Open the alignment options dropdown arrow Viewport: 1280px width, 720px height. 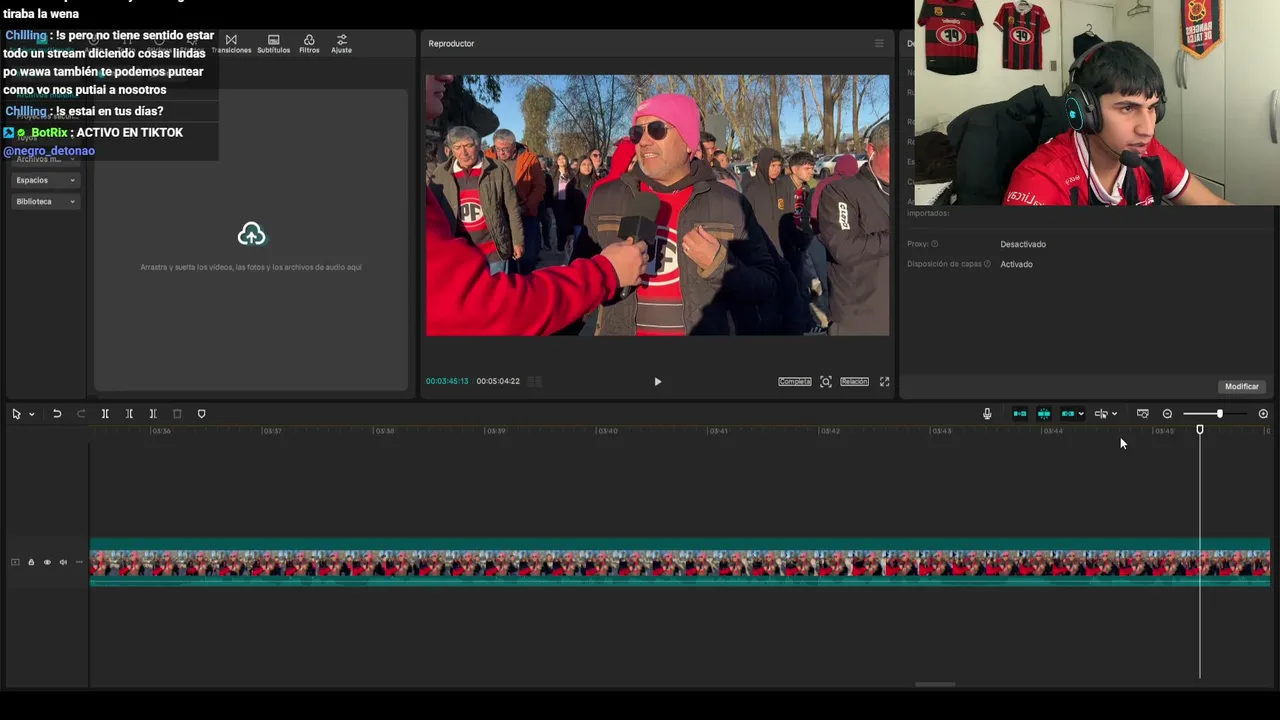1114,414
